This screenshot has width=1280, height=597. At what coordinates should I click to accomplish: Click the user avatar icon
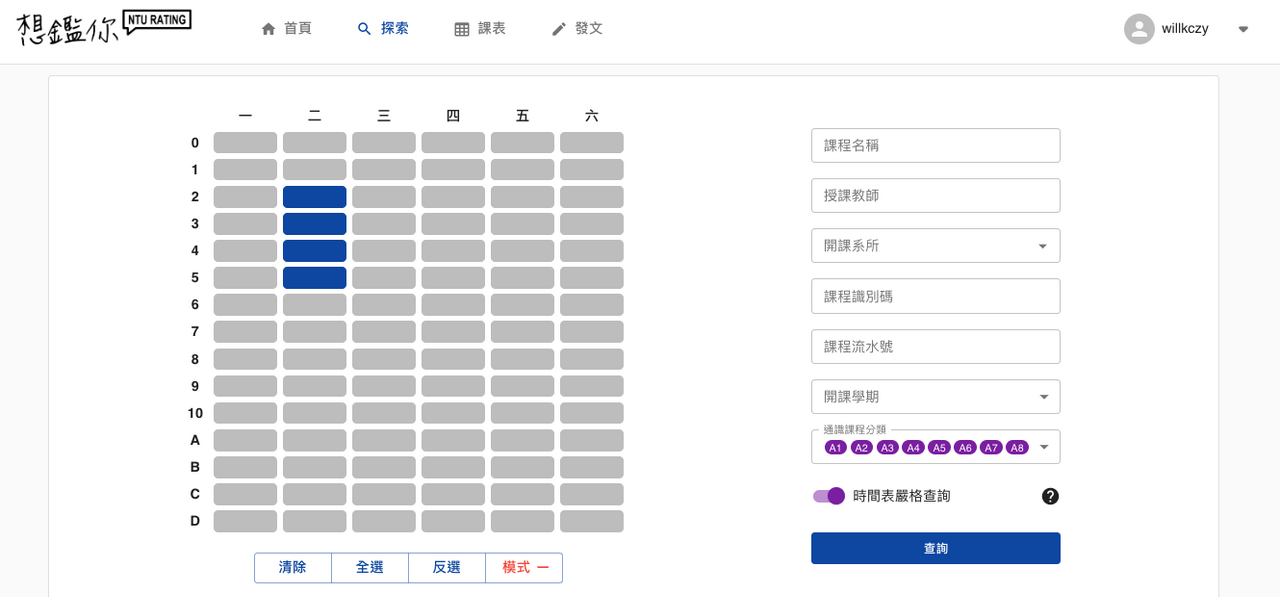coord(1139,29)
